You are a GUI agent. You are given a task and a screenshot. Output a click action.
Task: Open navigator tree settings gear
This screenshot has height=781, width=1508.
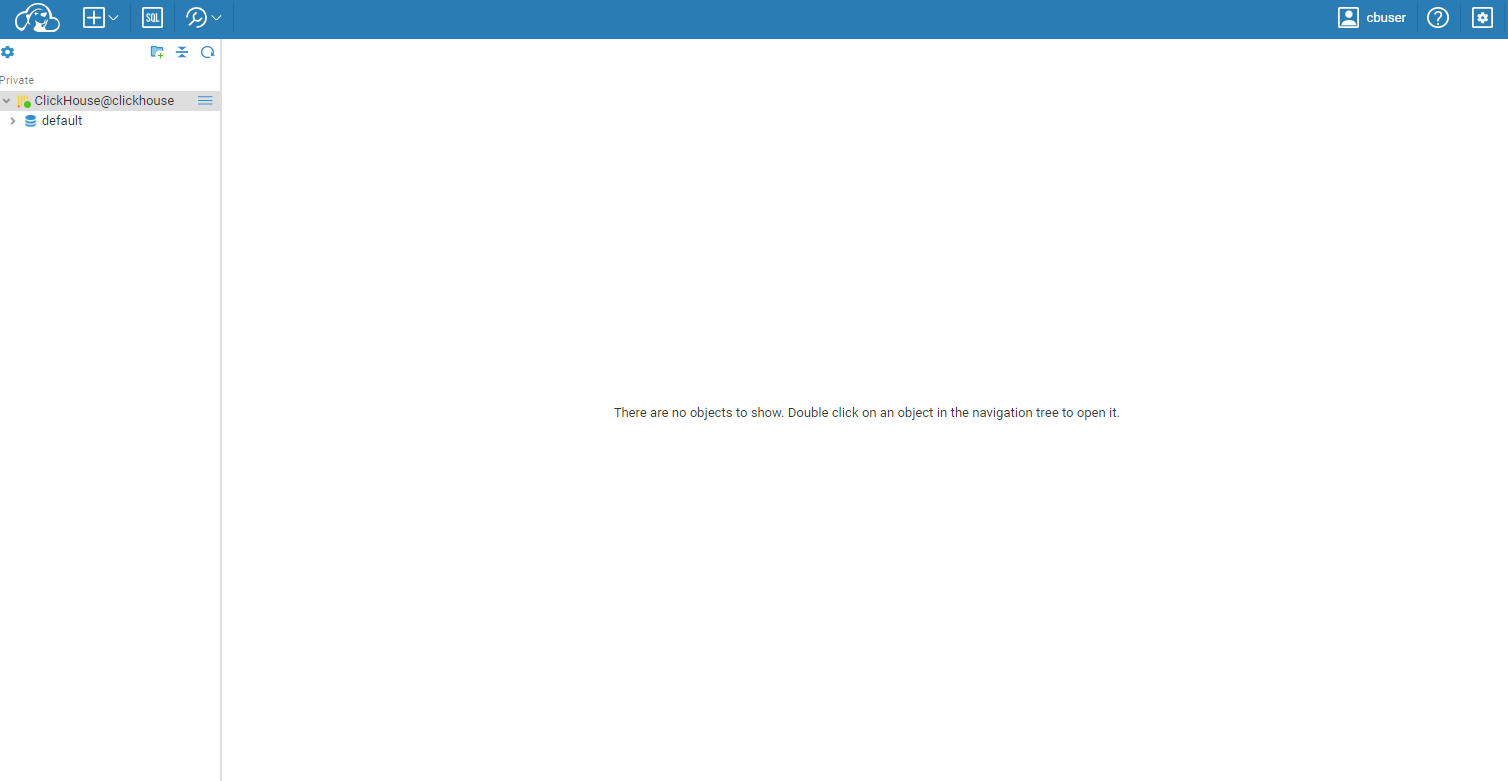(x=8, y=52)
